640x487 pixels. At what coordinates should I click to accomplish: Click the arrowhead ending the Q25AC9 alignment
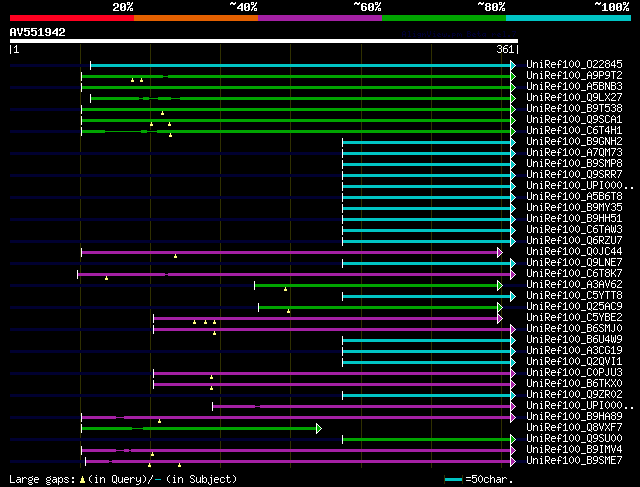click(499, 307)
